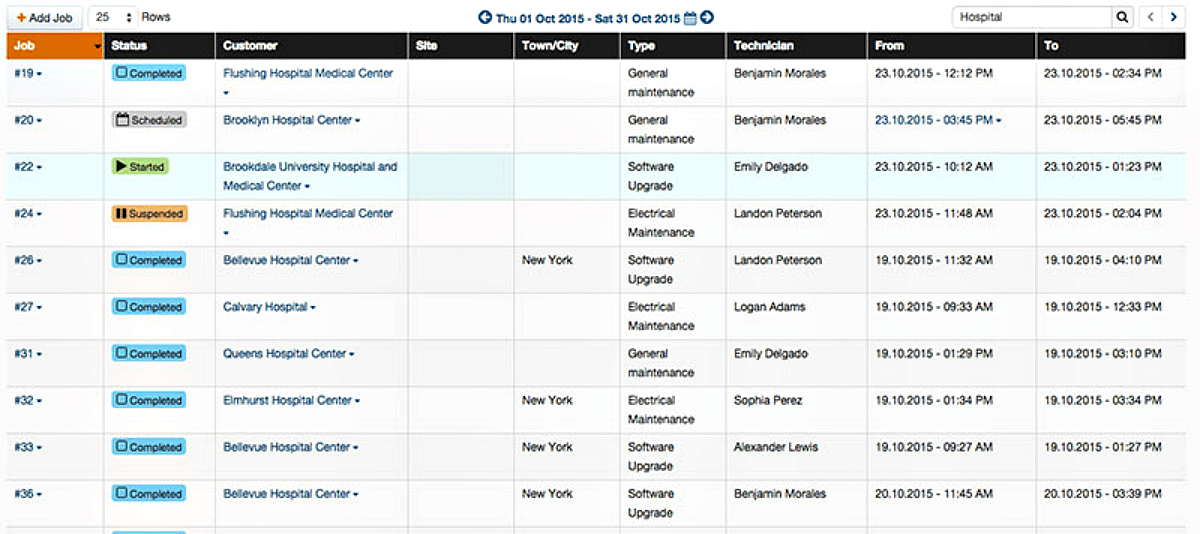Click the Completed status badge for job #27
The image size is (1200, 534).
click(148, 307)
